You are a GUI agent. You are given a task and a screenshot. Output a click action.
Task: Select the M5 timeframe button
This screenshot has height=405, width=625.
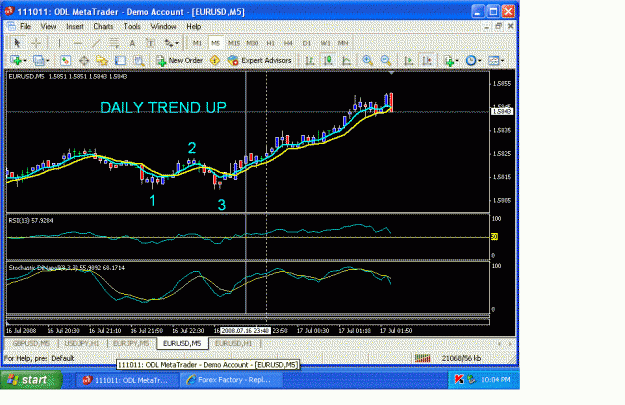tap(216, 43)
